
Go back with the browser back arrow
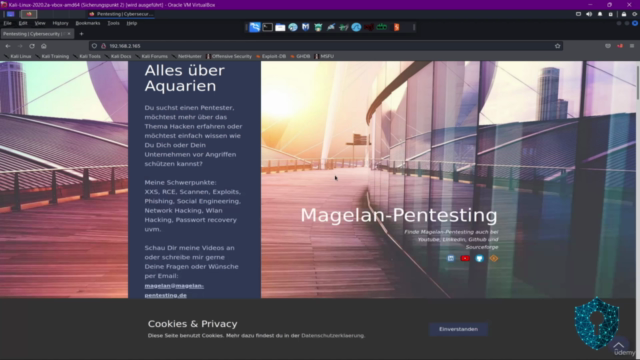coord(8,46)
